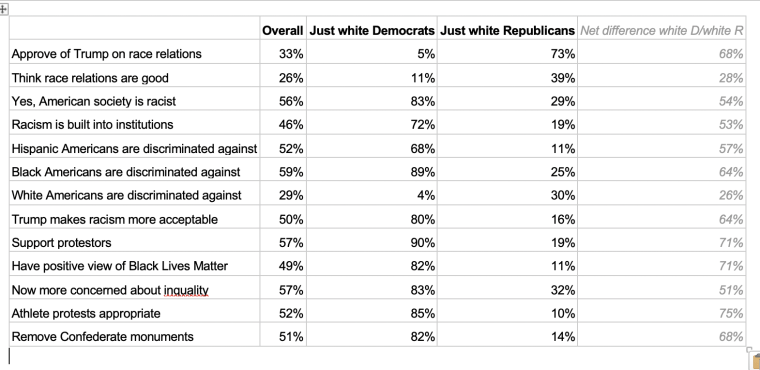Click the 75% net difference for athlete protests
This screenshot has height=370, width=760.
point(662,313)
